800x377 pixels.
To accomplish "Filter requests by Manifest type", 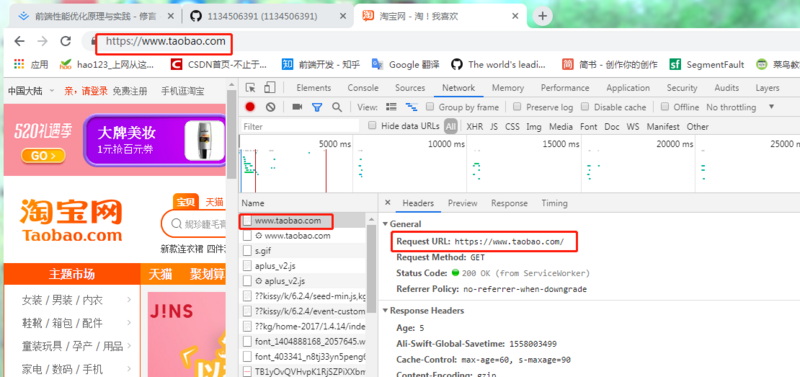I will click(x=663, y=126).
